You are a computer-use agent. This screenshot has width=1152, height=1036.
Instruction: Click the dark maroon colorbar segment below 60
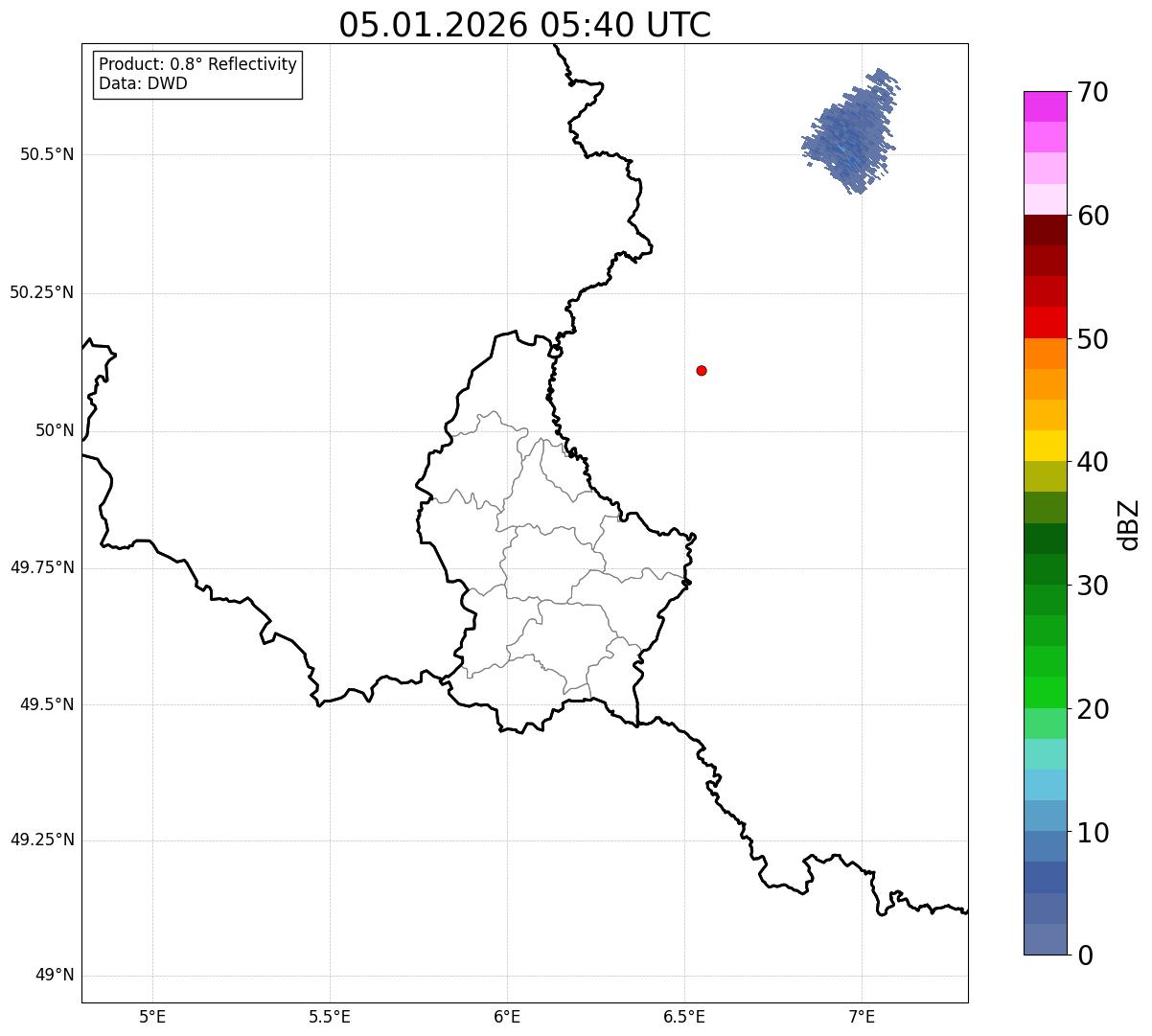[1045, 230]
